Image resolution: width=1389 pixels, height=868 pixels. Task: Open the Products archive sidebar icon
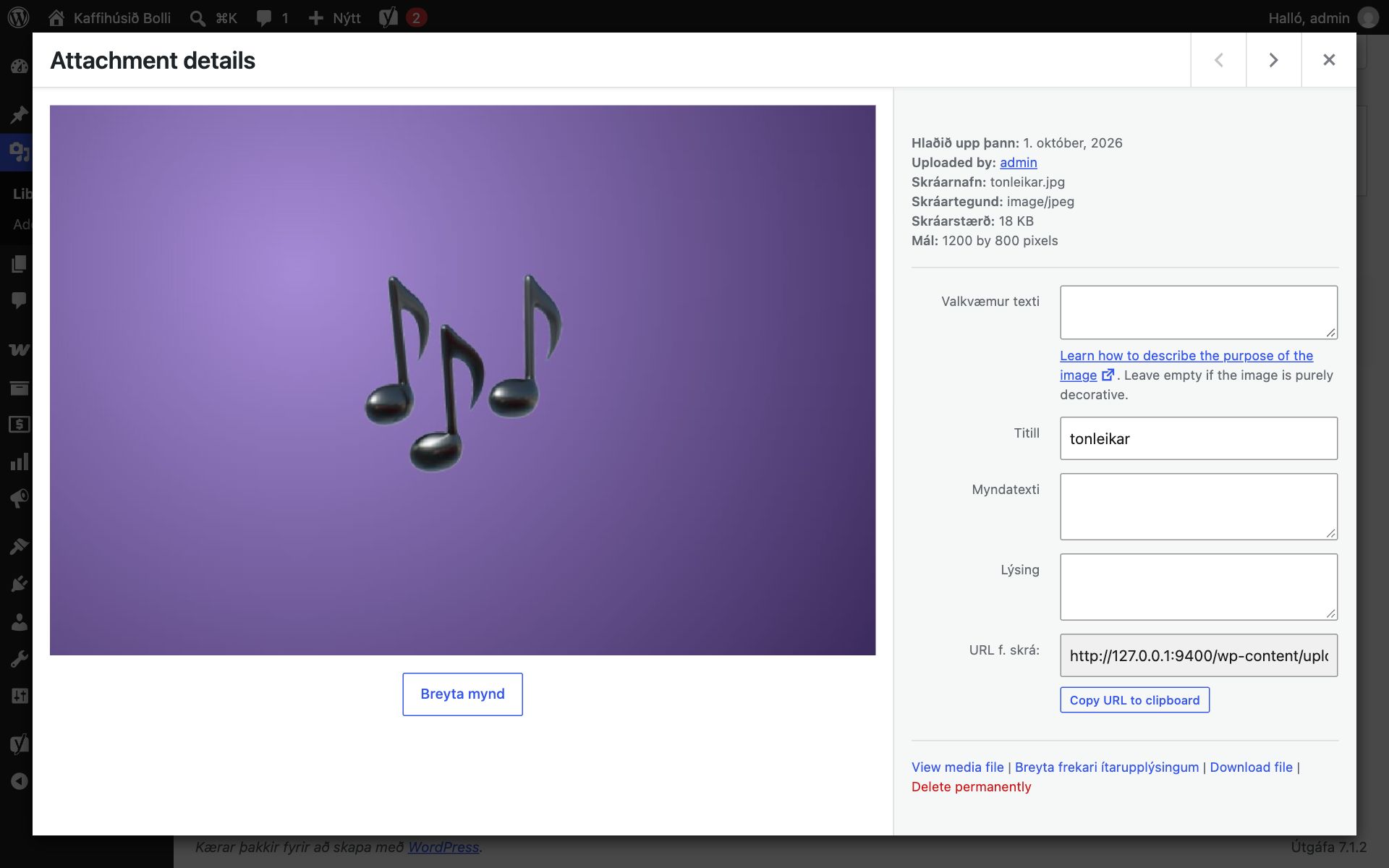pos(19,388)
